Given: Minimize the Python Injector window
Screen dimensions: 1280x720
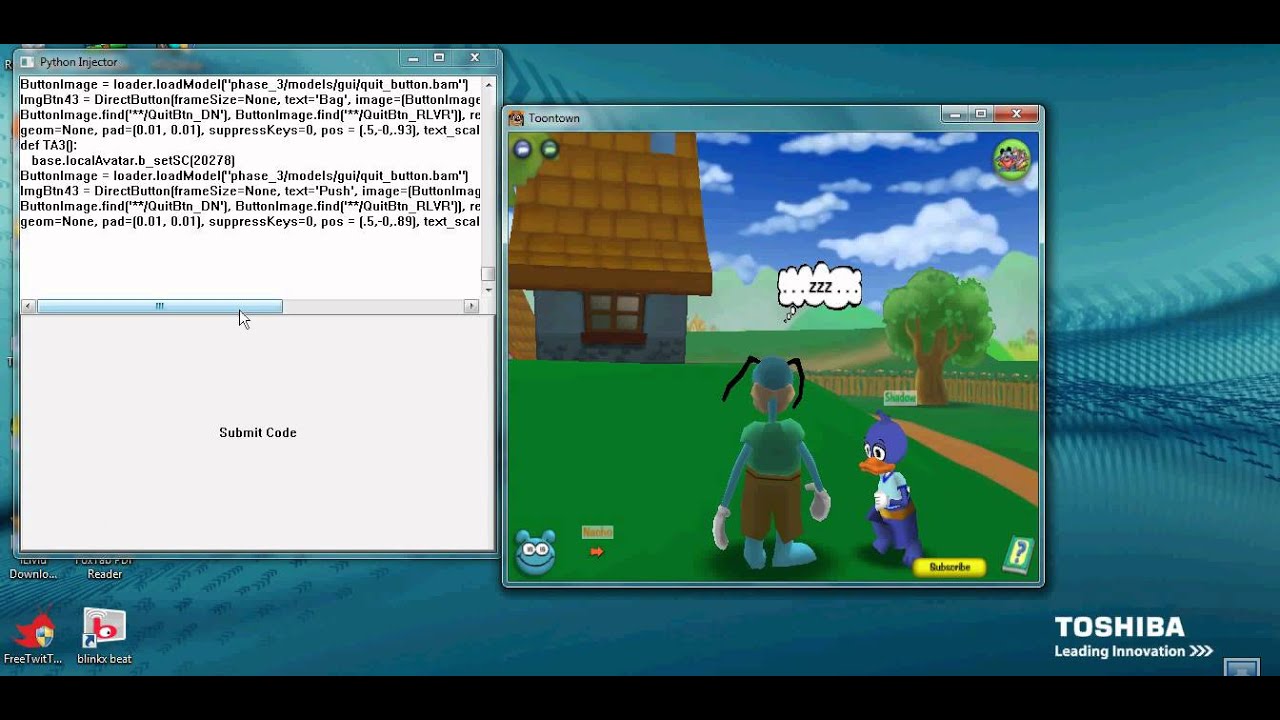Looking at the screenshot, I should [x=413, y=58].
